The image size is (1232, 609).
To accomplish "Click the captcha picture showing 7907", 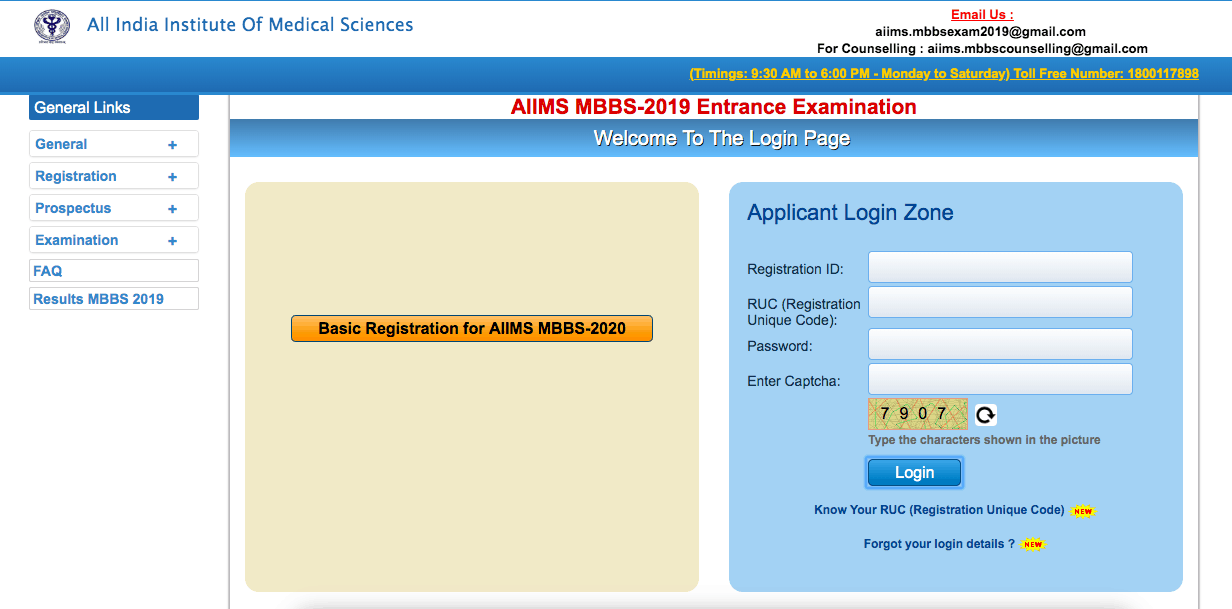I will pos(917,414).
